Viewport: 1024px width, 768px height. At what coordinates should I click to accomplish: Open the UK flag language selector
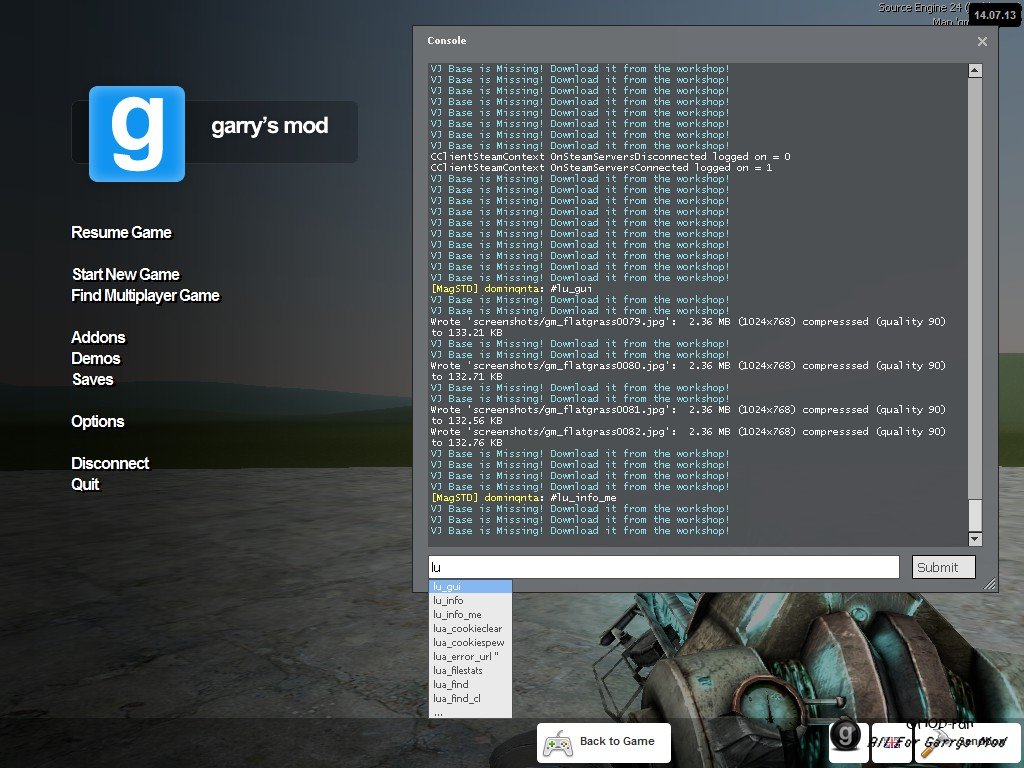click(890, 742)
